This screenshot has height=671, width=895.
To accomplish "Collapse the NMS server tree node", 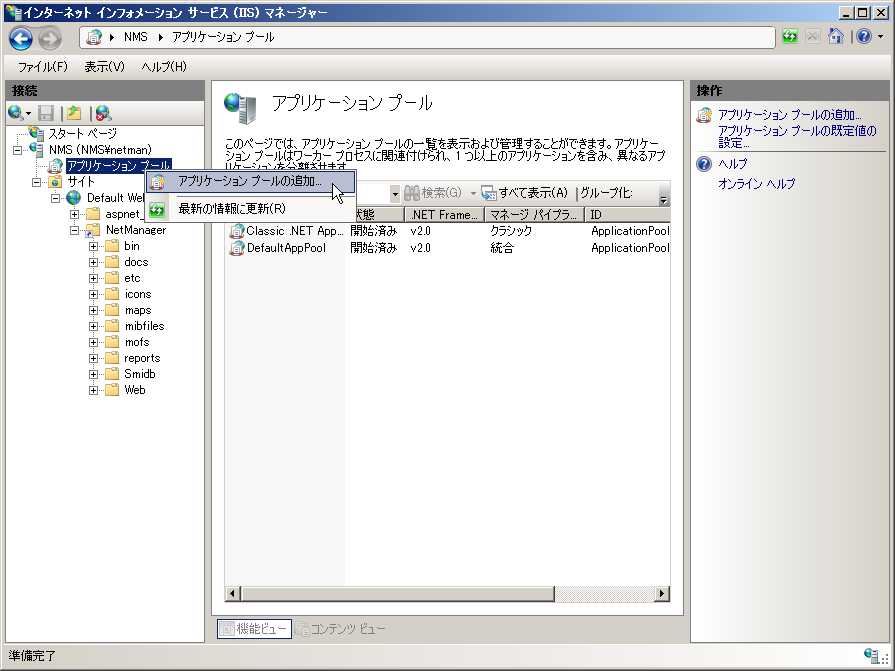I will point(18,150).
